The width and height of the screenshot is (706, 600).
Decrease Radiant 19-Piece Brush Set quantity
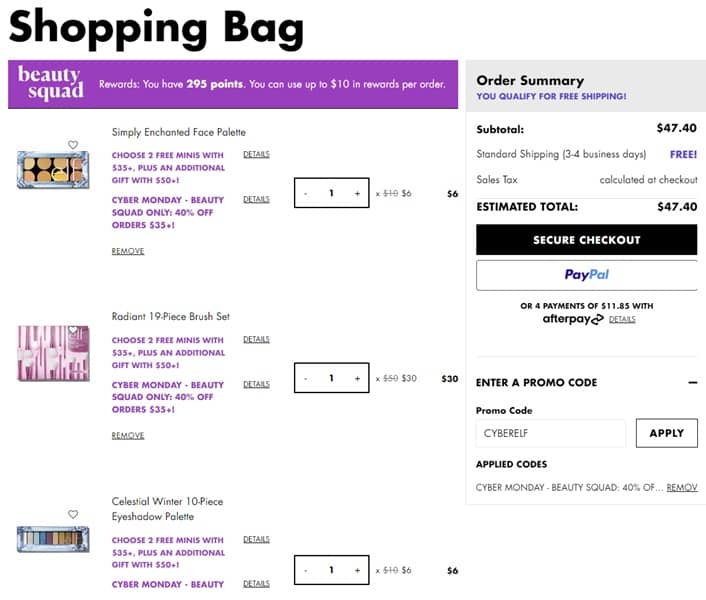tap(306, 378)
